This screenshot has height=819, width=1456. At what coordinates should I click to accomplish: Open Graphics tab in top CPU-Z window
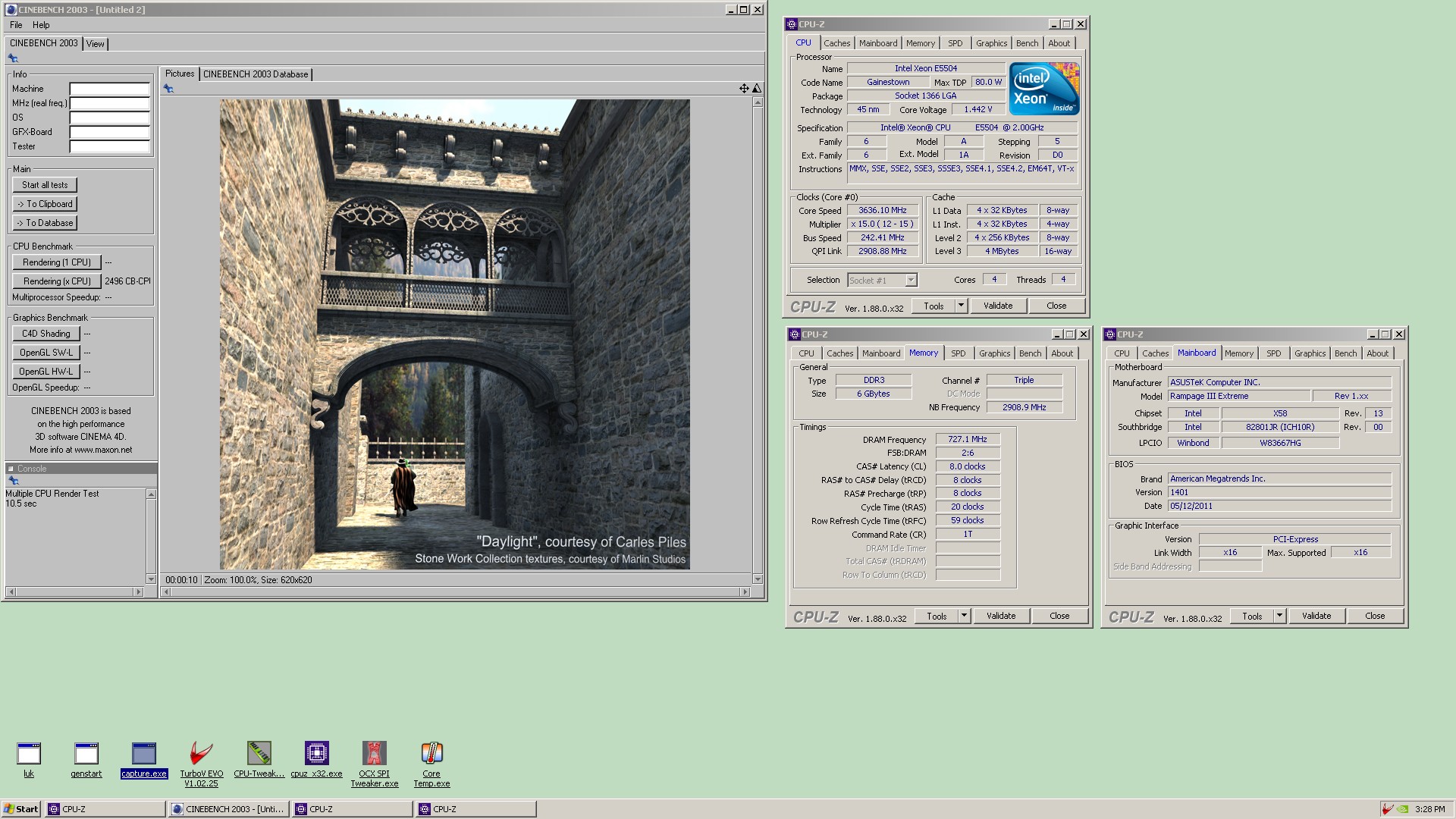(992, 43)
